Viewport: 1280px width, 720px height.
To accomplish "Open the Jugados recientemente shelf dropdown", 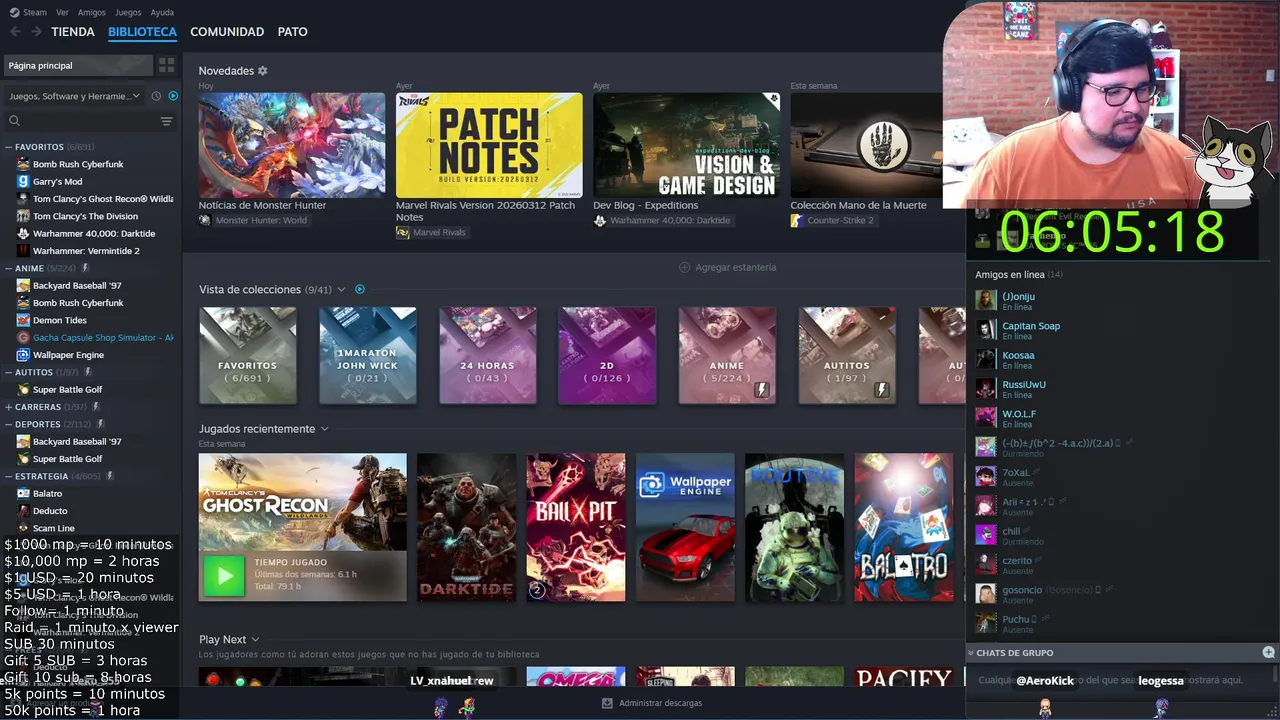I will tap(324, 429).
